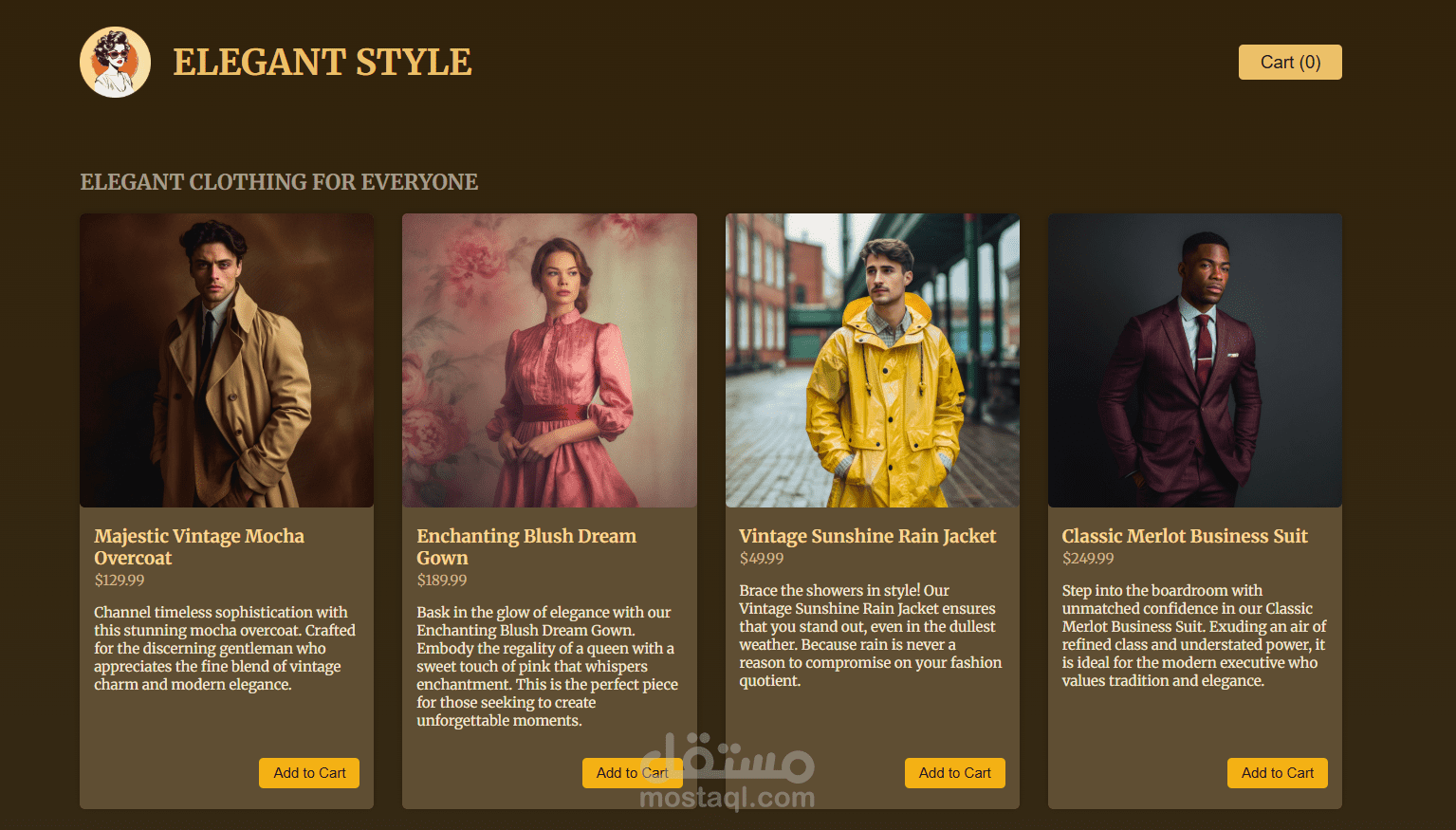View the blush dream gown photo
This screenshot has width=1456, height=830.
(549, 359)
